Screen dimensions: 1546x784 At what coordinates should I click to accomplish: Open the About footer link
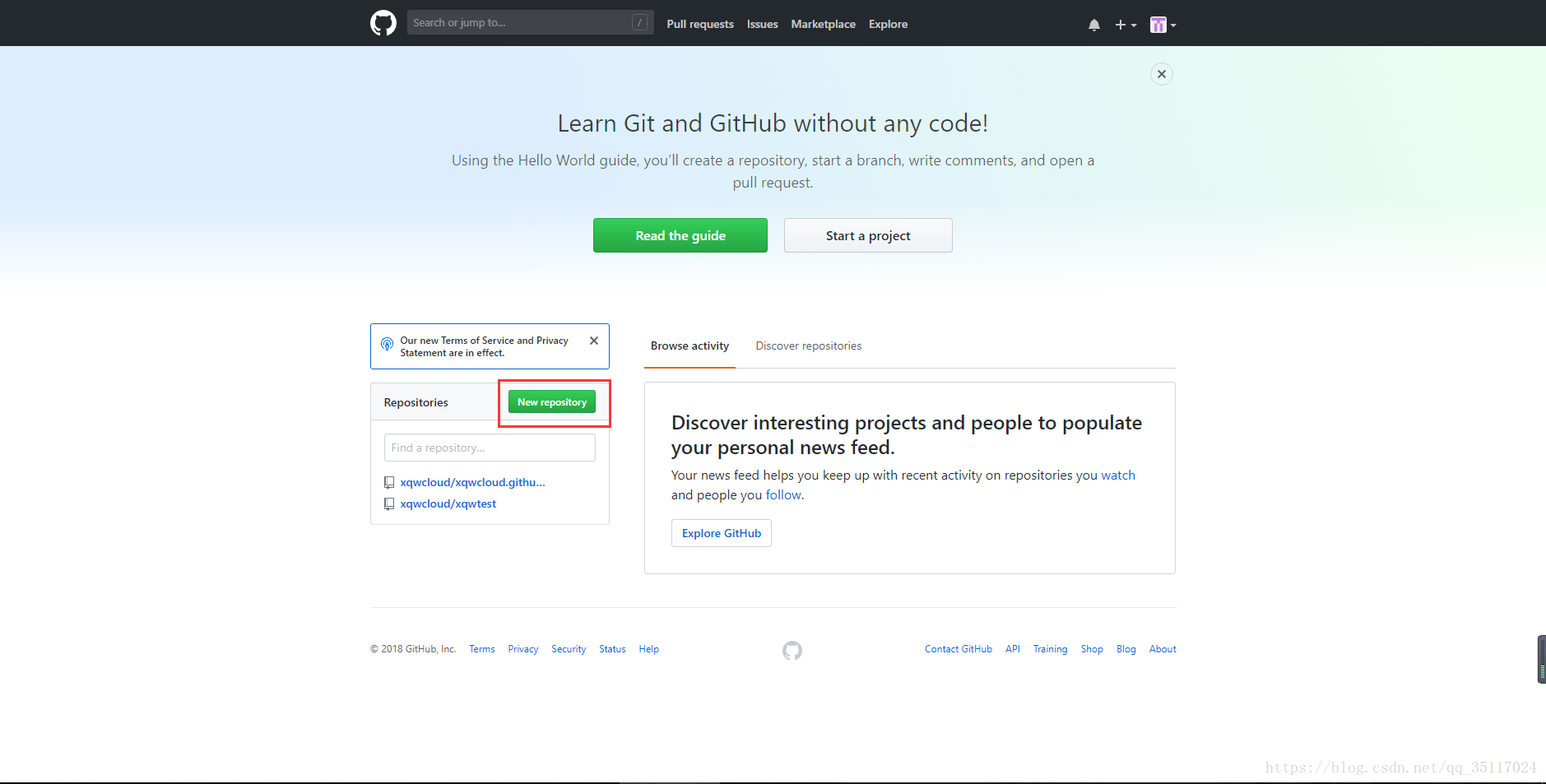tap(1163, 649)
